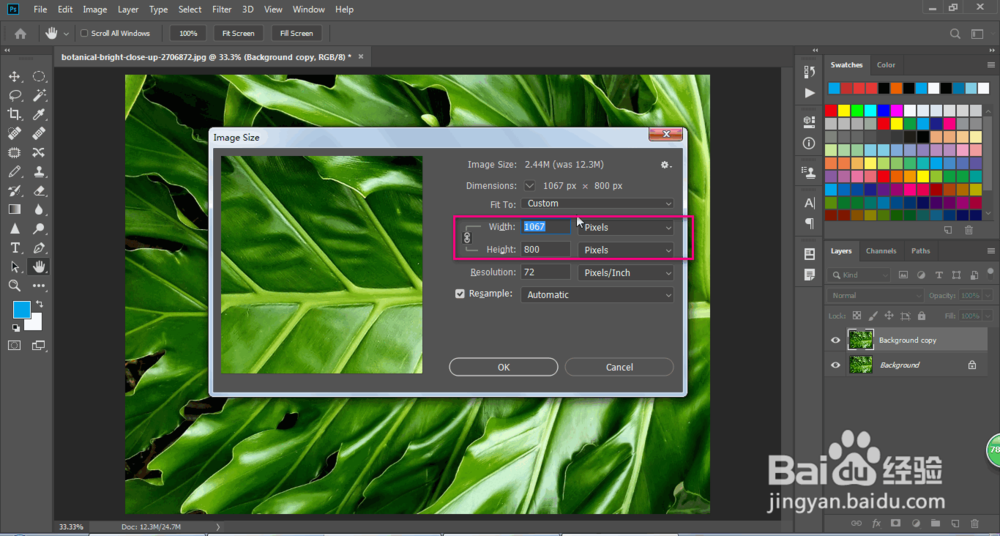The image size is (1000, 536).
Task: Switch to the Channels tab
Action: (881, 251)
